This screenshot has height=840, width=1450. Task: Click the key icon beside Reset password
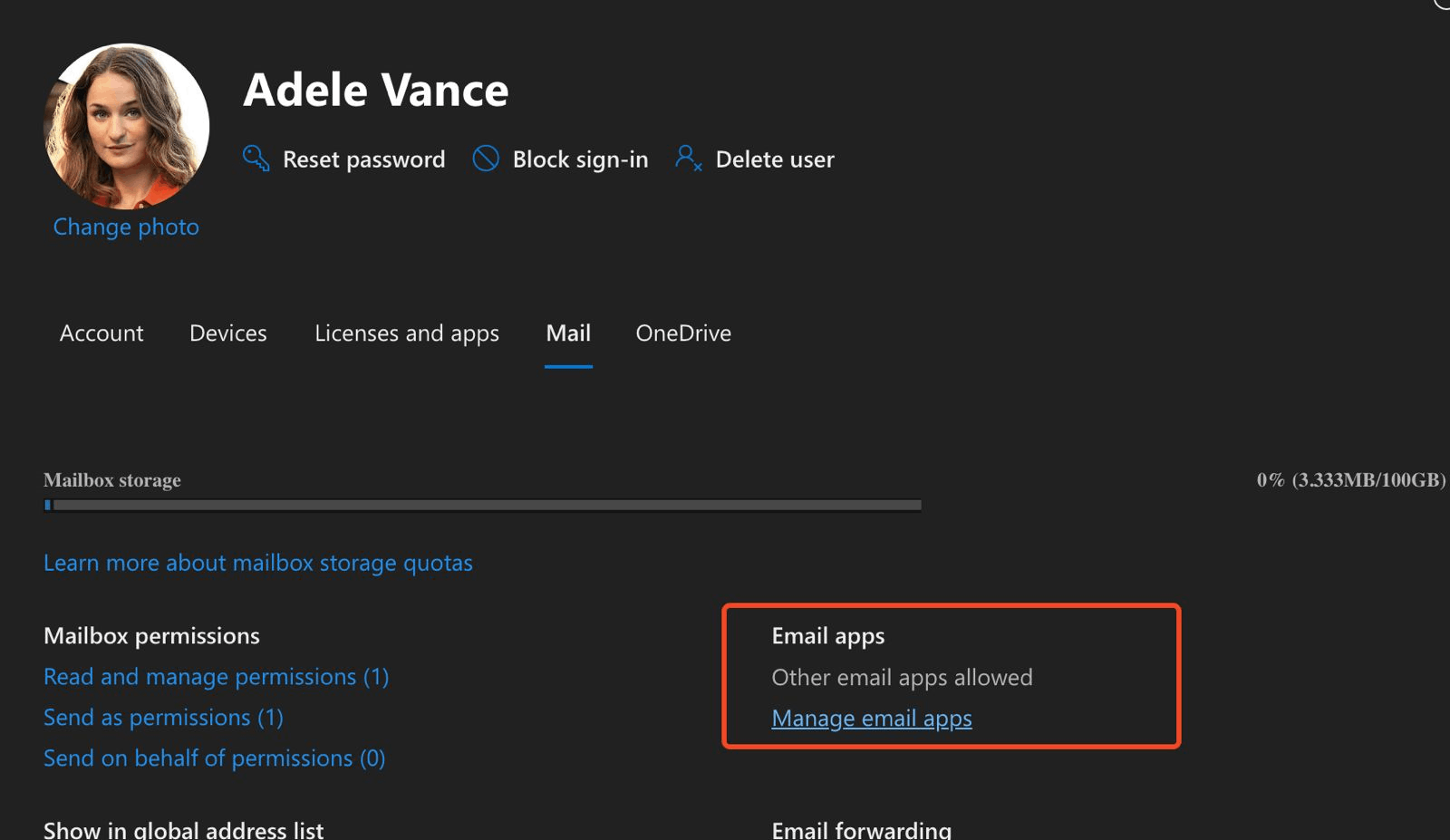tap(256, 159)
